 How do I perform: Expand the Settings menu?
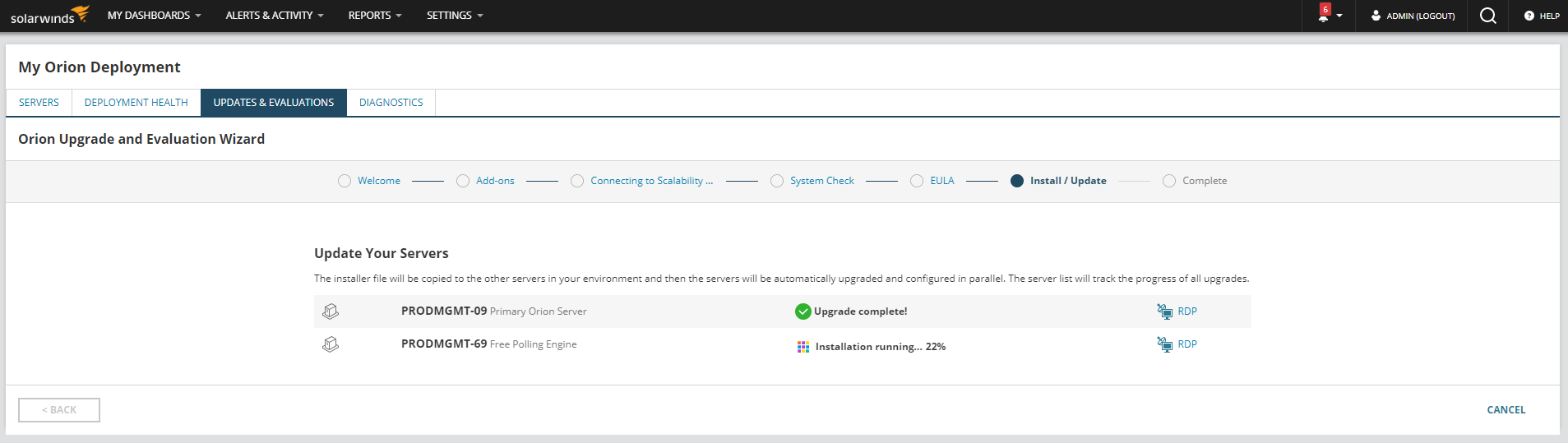(455, 16)
